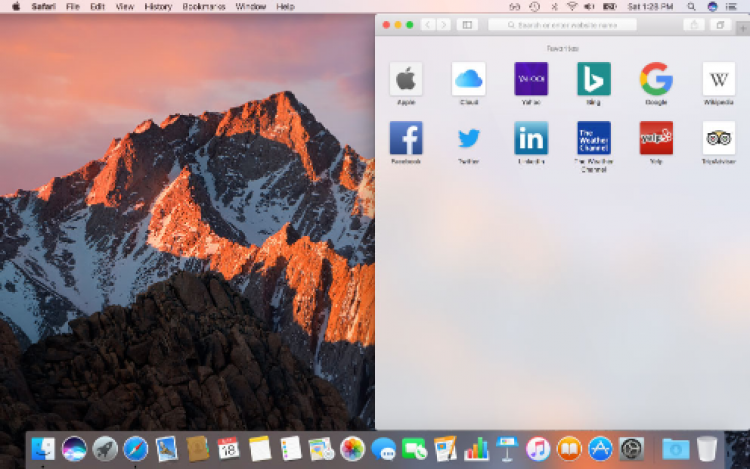Image resolution: width=750 pixels, height=469 pixels.
Task: Open Maps from the Dock
Action: [321, 449]
